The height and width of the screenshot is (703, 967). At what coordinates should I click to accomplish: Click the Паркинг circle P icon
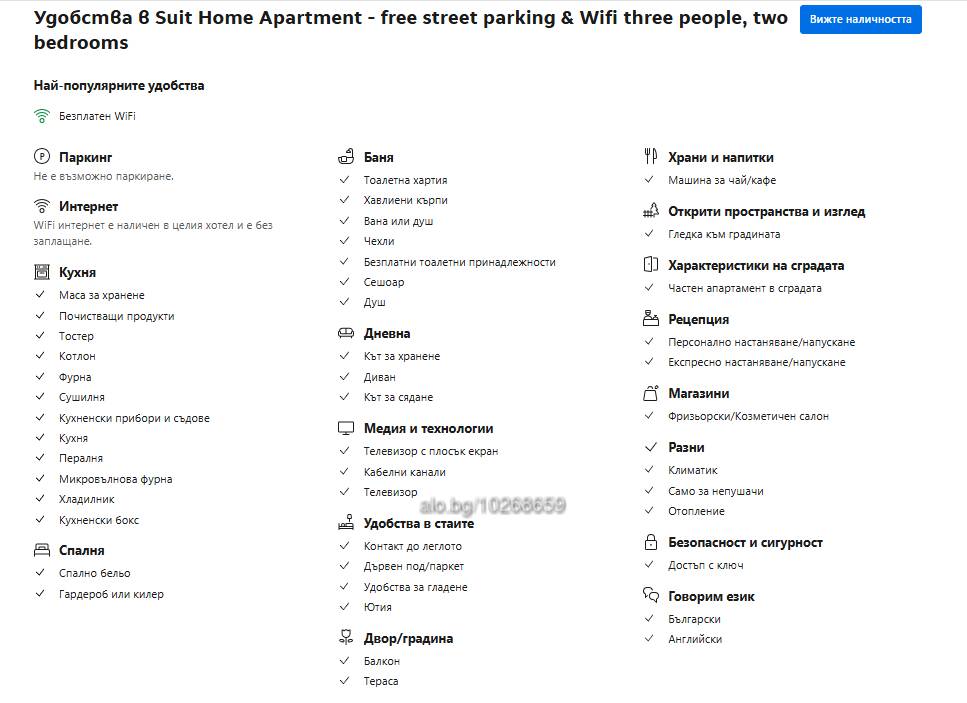pos(41,157)
